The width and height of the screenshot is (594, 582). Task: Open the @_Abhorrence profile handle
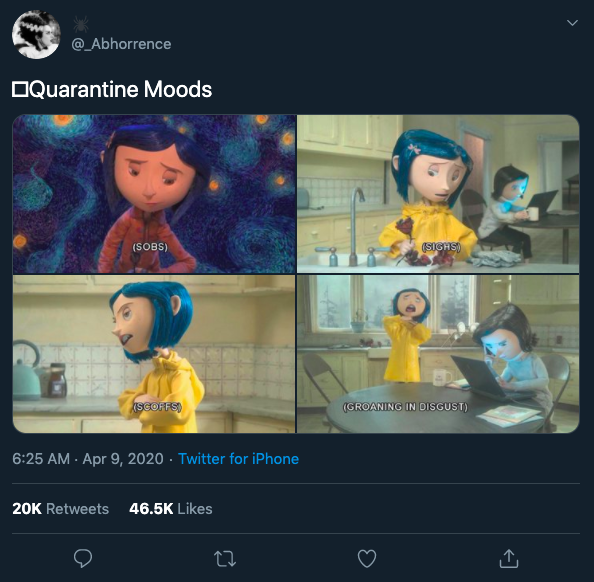tap(121, 44)
